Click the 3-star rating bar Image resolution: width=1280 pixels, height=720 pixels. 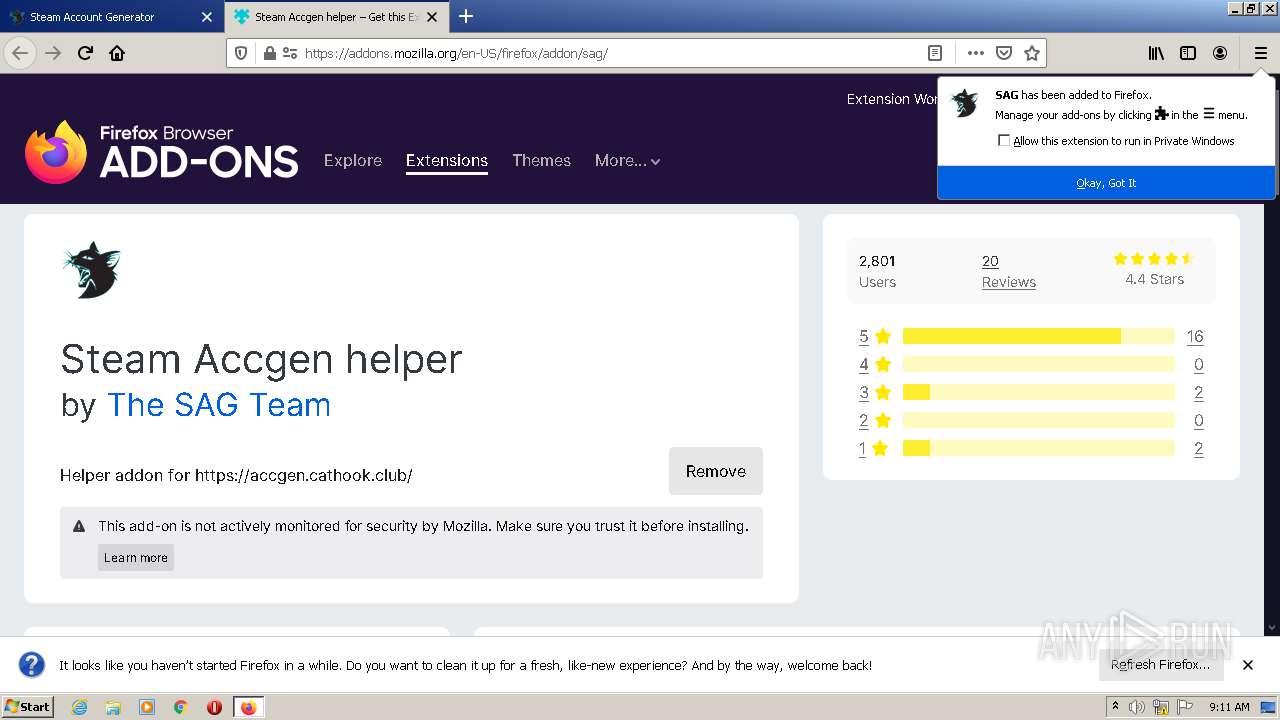[x=1038, y=392]
